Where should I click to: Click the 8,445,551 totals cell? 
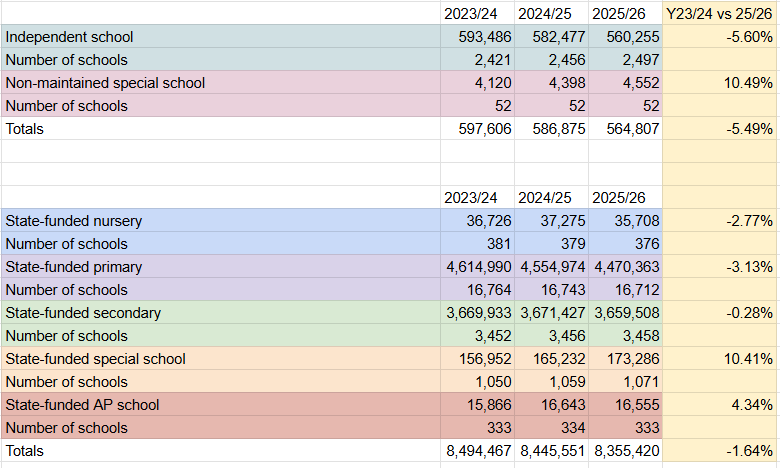(552, 451)
